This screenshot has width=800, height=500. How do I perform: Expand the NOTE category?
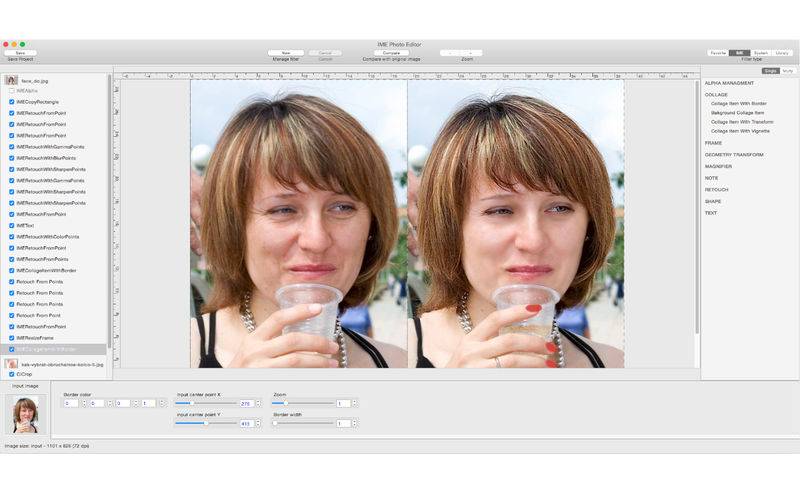pos(711,178)
